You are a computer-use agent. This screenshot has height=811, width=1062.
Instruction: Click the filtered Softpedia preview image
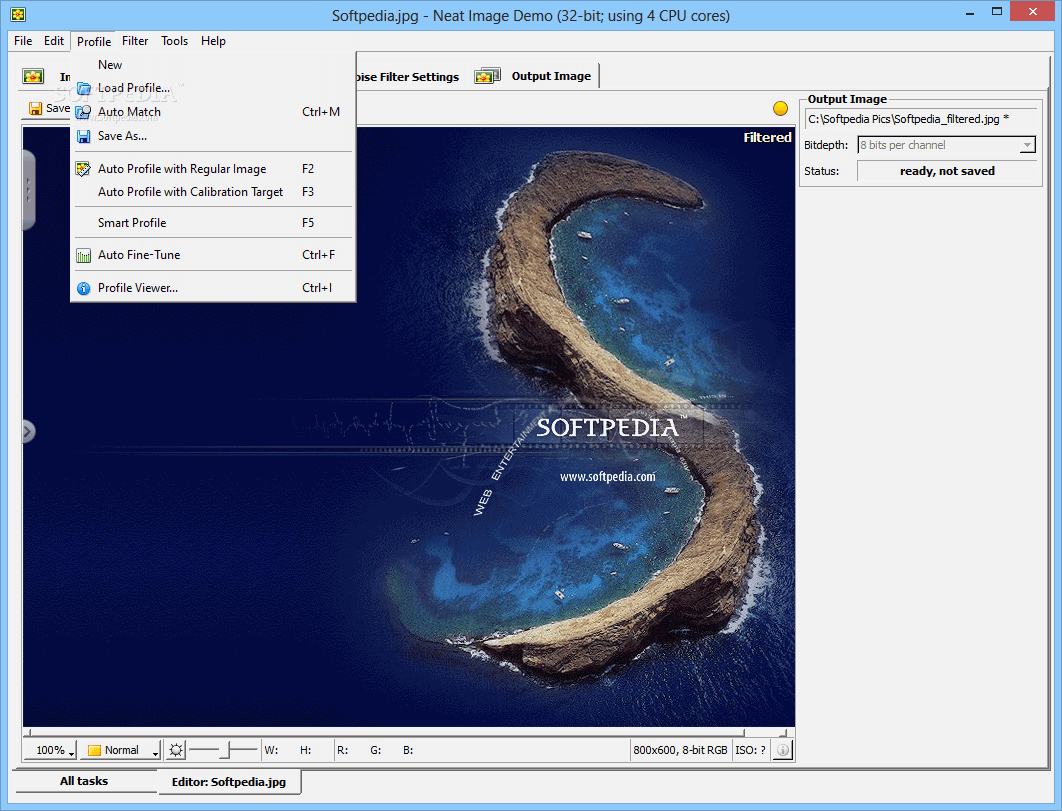(x=408, y=427)
